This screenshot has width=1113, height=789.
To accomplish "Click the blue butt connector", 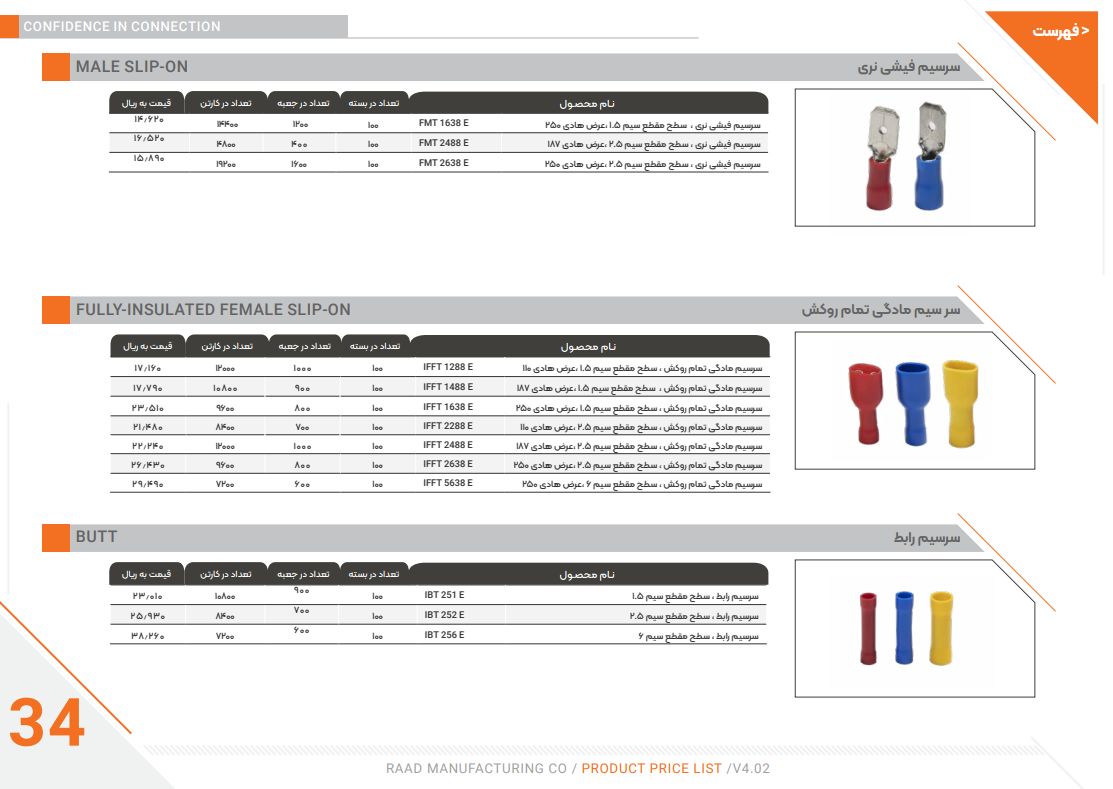I will click(x=905, y=628).
